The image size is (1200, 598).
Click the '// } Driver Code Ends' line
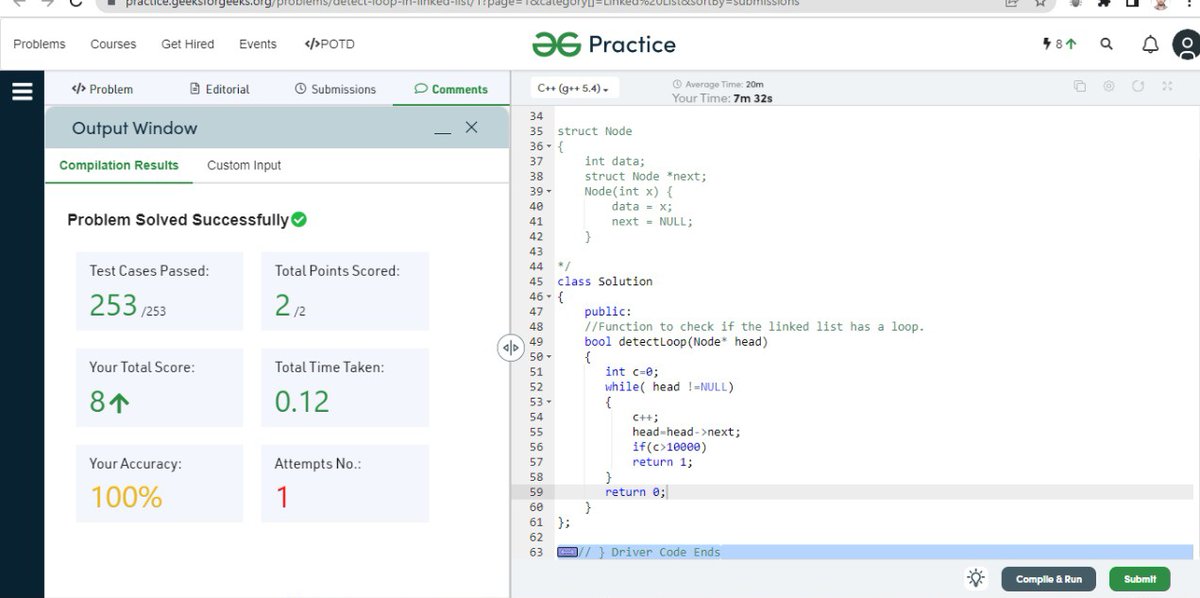(650, 552)
